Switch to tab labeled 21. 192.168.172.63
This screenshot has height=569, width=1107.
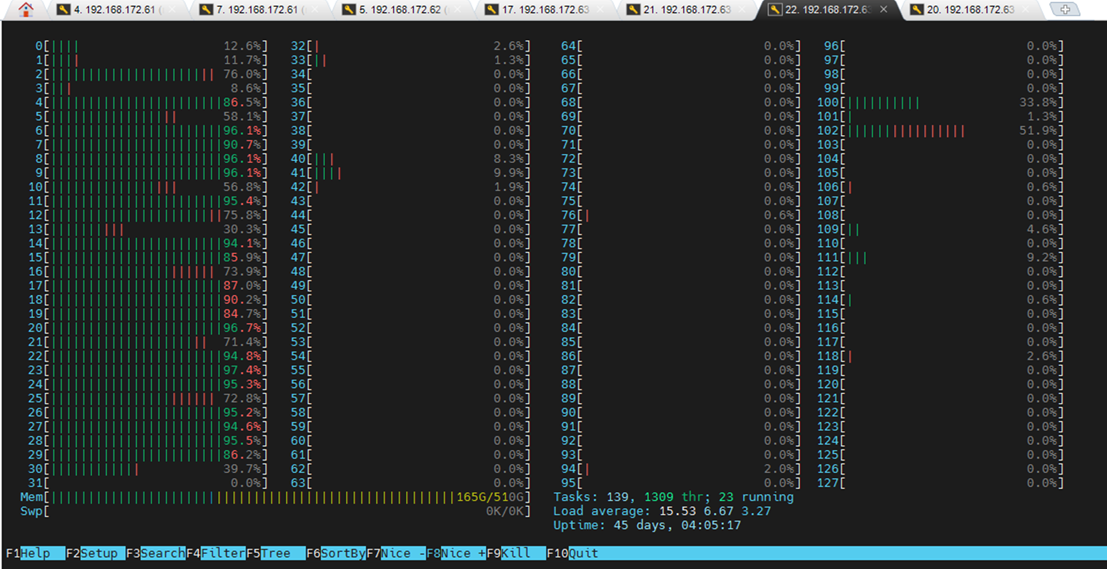(x=686, y=10)
